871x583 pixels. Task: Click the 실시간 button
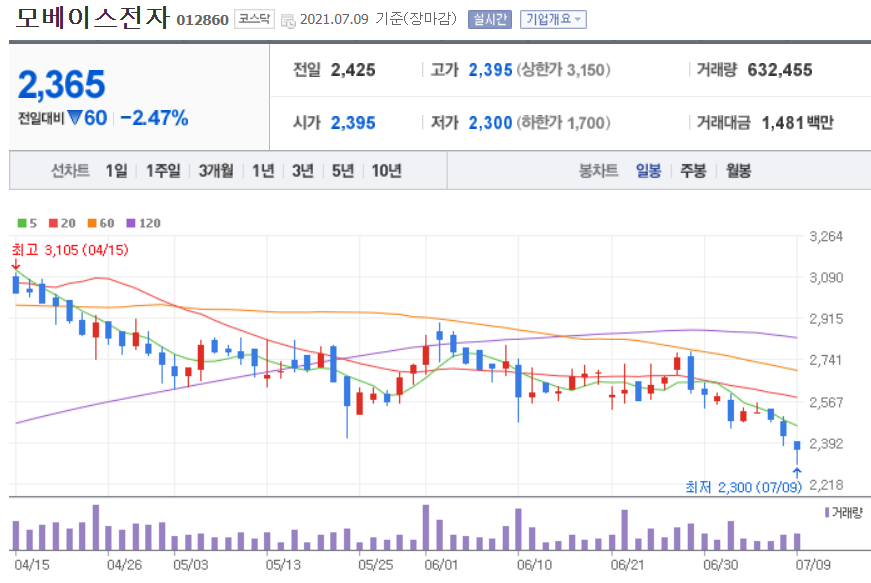point(489,19)
